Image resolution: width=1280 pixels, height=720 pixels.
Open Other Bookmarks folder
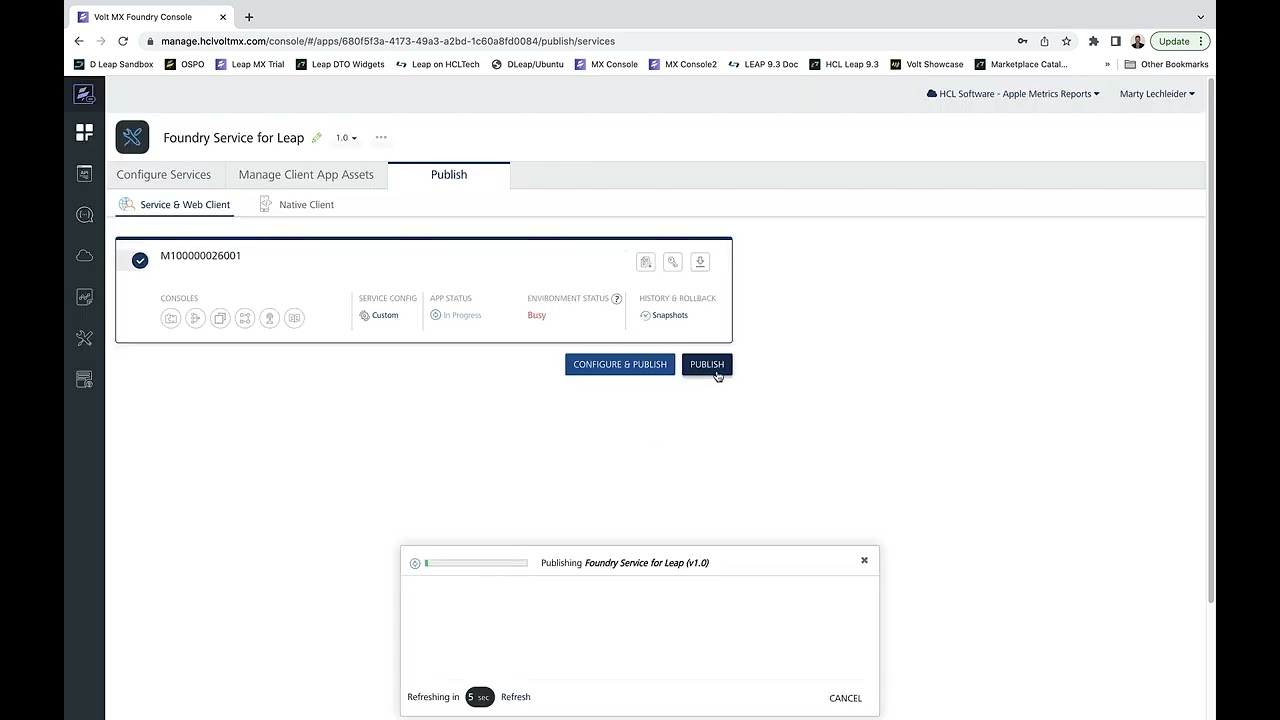(x=1167, y=64)
